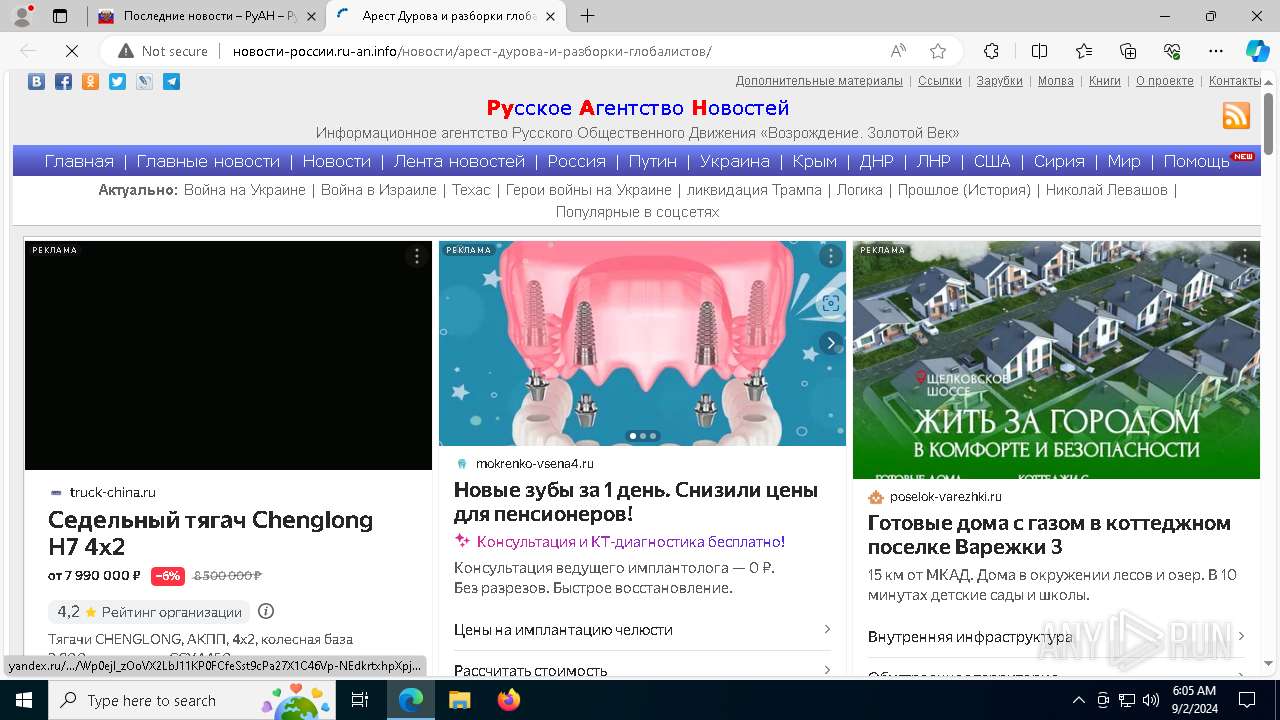The image size is (1280, 720).
Task: Open 'Николай Левашов' trending link
Action: pos(1107,190)
